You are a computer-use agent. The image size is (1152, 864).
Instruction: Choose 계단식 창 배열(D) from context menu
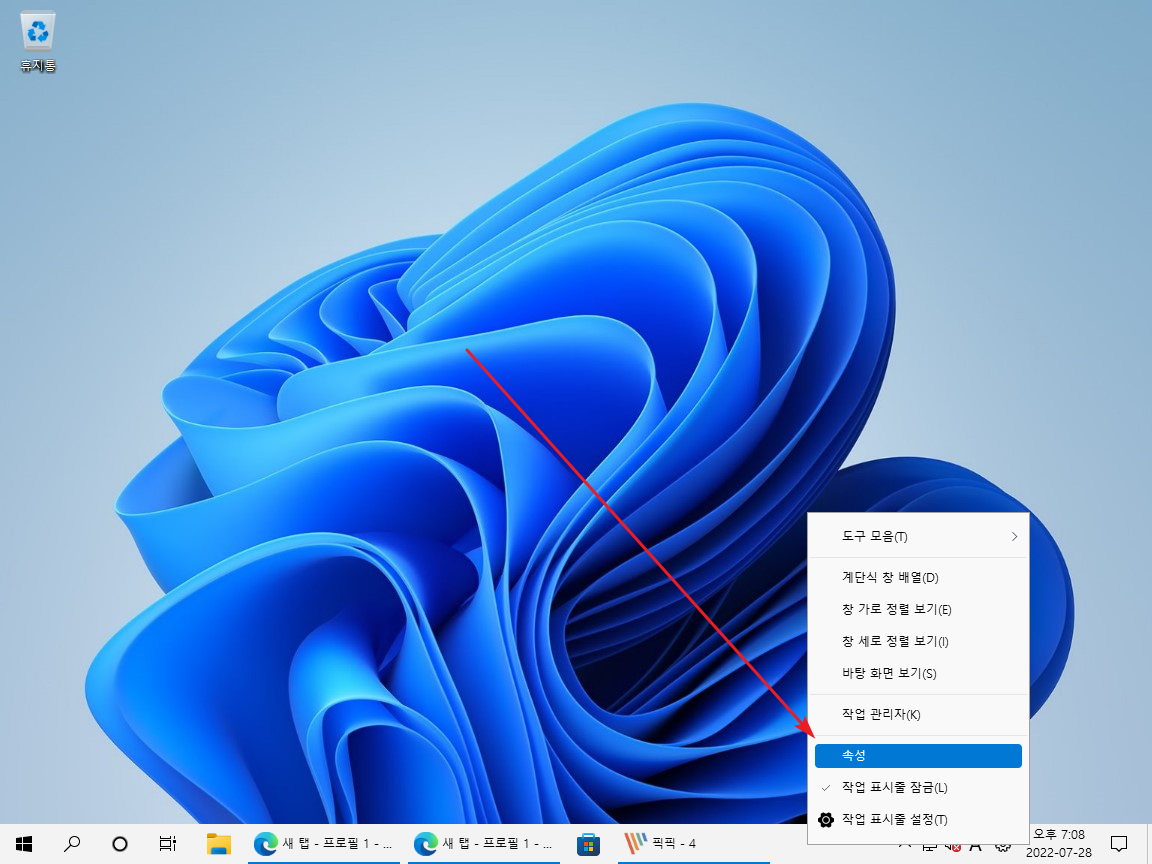(x=918, y=577)
